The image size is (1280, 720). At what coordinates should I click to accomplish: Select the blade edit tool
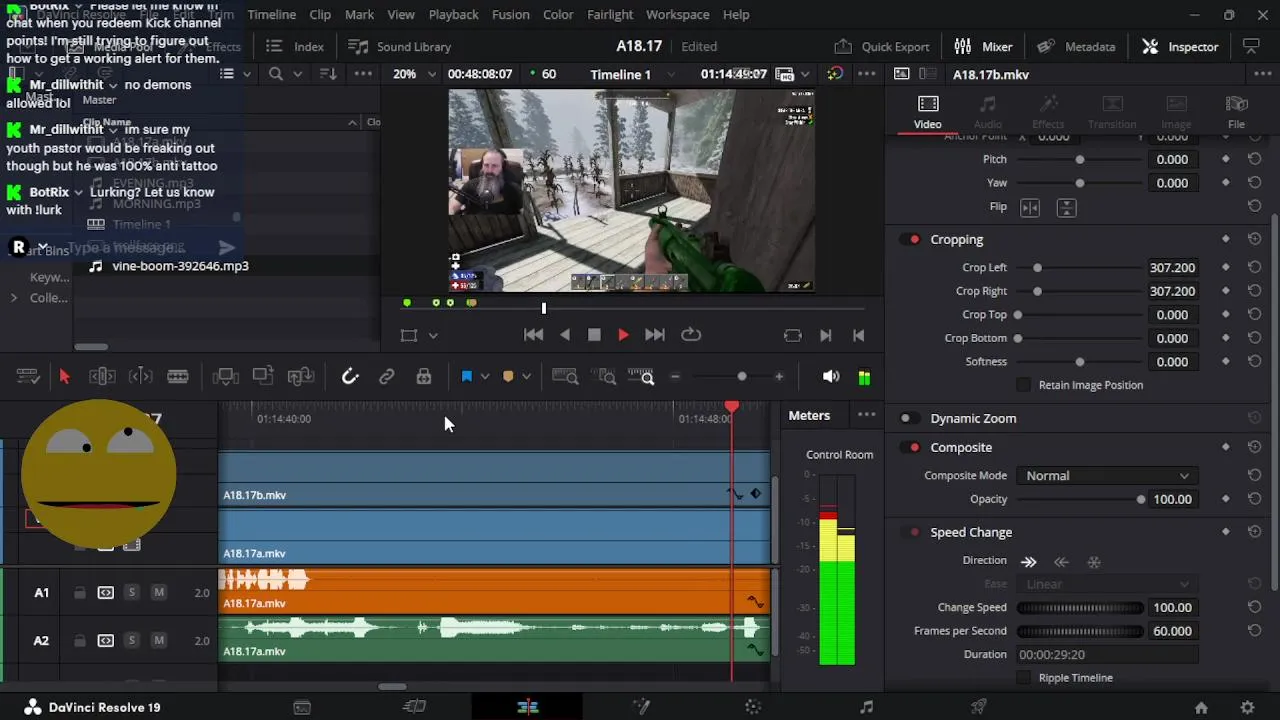coord(178,377)
